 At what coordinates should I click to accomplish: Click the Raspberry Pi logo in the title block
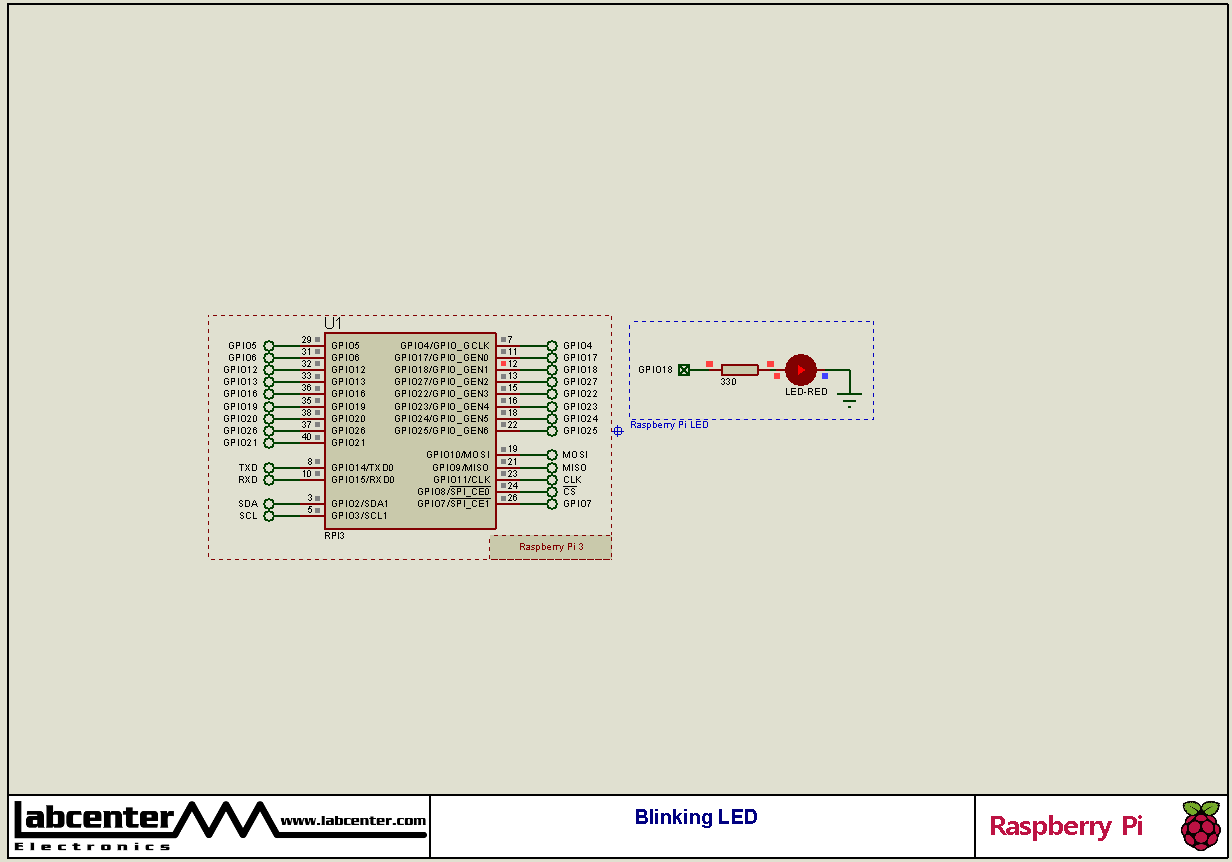coord(1201,827)
